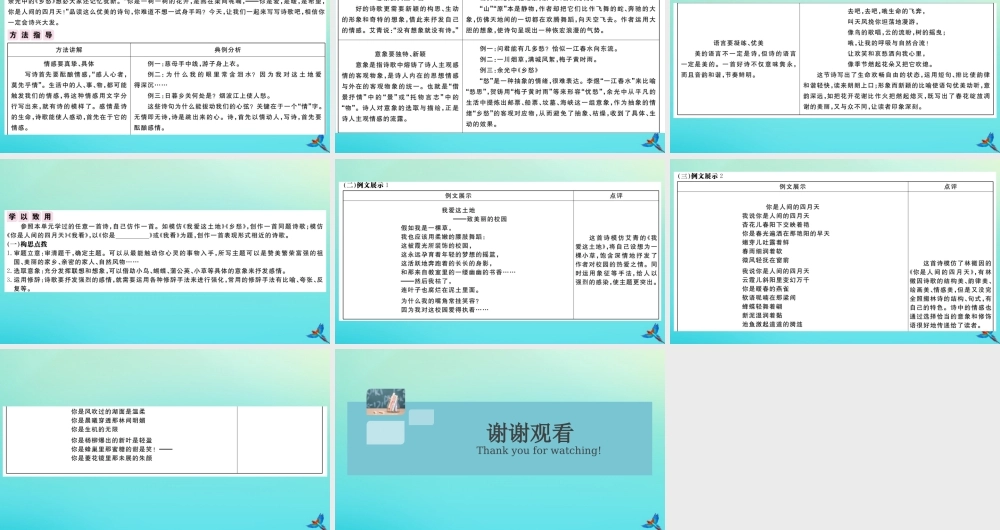Image resolution: width=1000 pixels, height=530 pixels.
Task: Click the '学以致用' heading label
Action: coord(30,217)
